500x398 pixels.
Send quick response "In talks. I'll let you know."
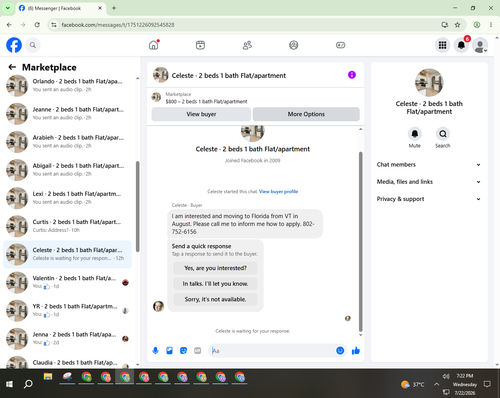215,284
